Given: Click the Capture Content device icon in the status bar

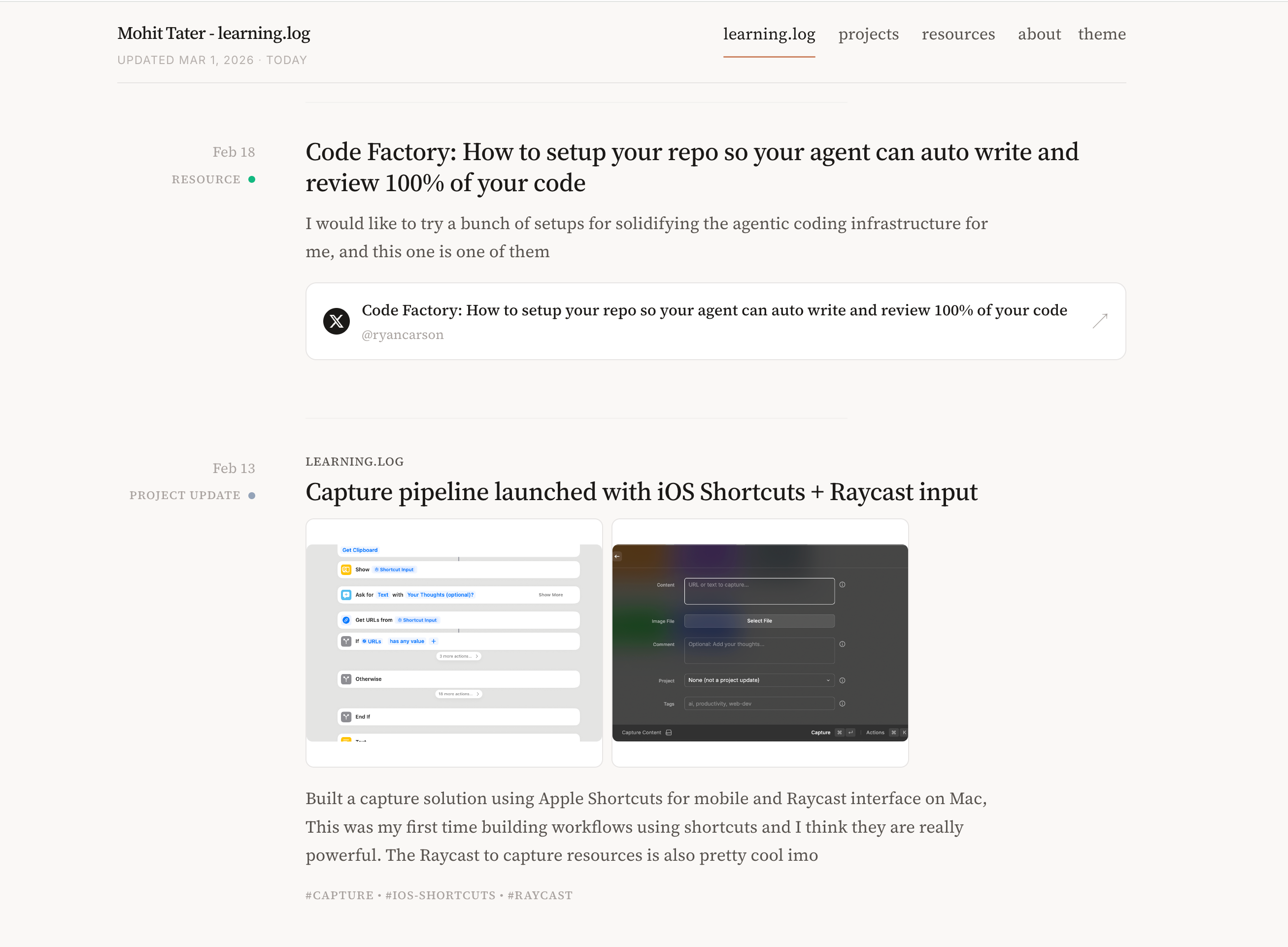Looking at the screenshot, I should pyautogui.click(x=670, y=732).
